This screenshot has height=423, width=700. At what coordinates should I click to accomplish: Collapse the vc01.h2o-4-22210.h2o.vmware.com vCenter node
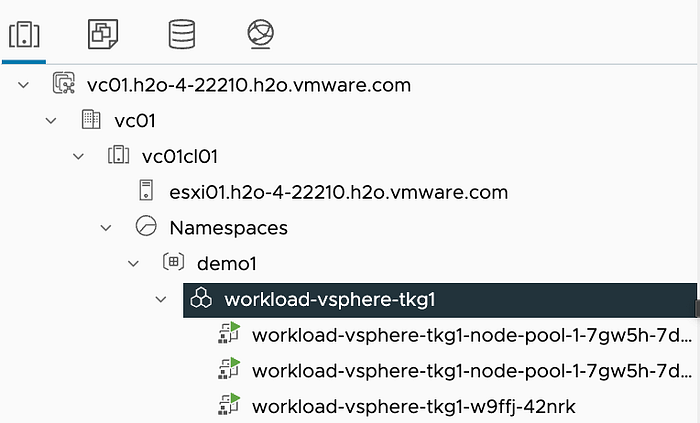pyautogui.click(x=24, y=85)
